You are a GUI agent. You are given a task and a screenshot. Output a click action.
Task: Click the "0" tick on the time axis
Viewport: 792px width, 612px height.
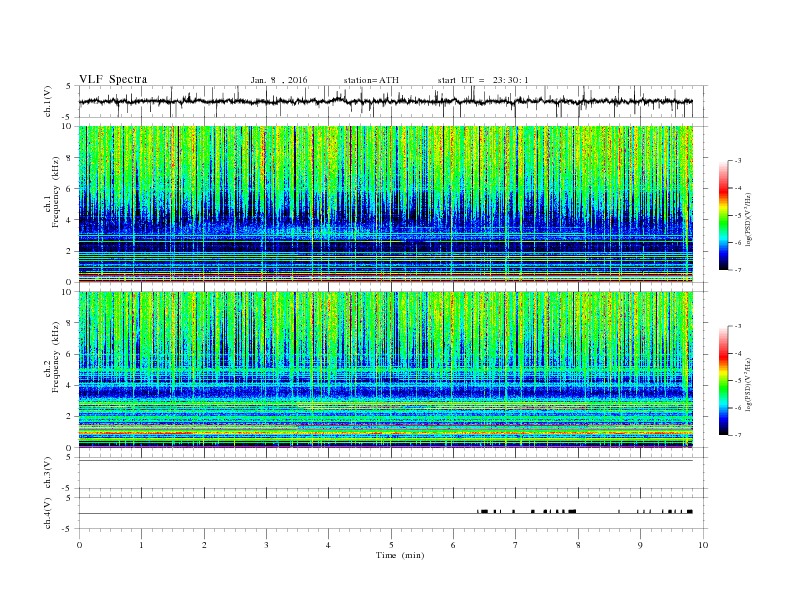pos(79,545)
